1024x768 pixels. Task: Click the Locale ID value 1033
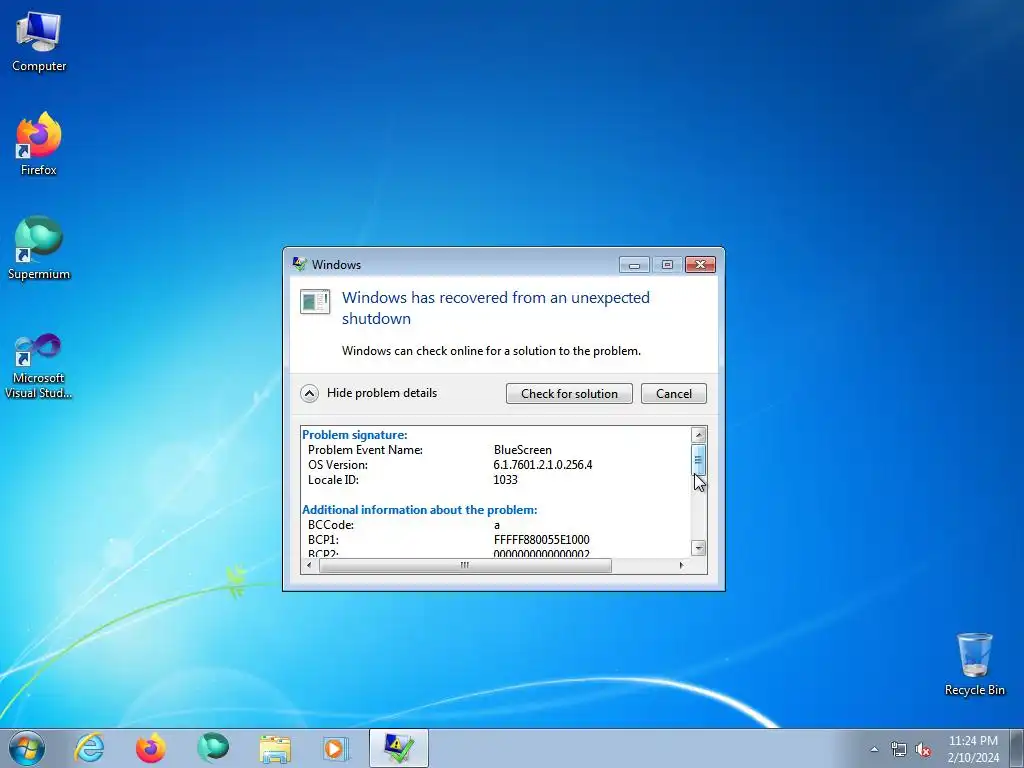click(x=505, y=480)
